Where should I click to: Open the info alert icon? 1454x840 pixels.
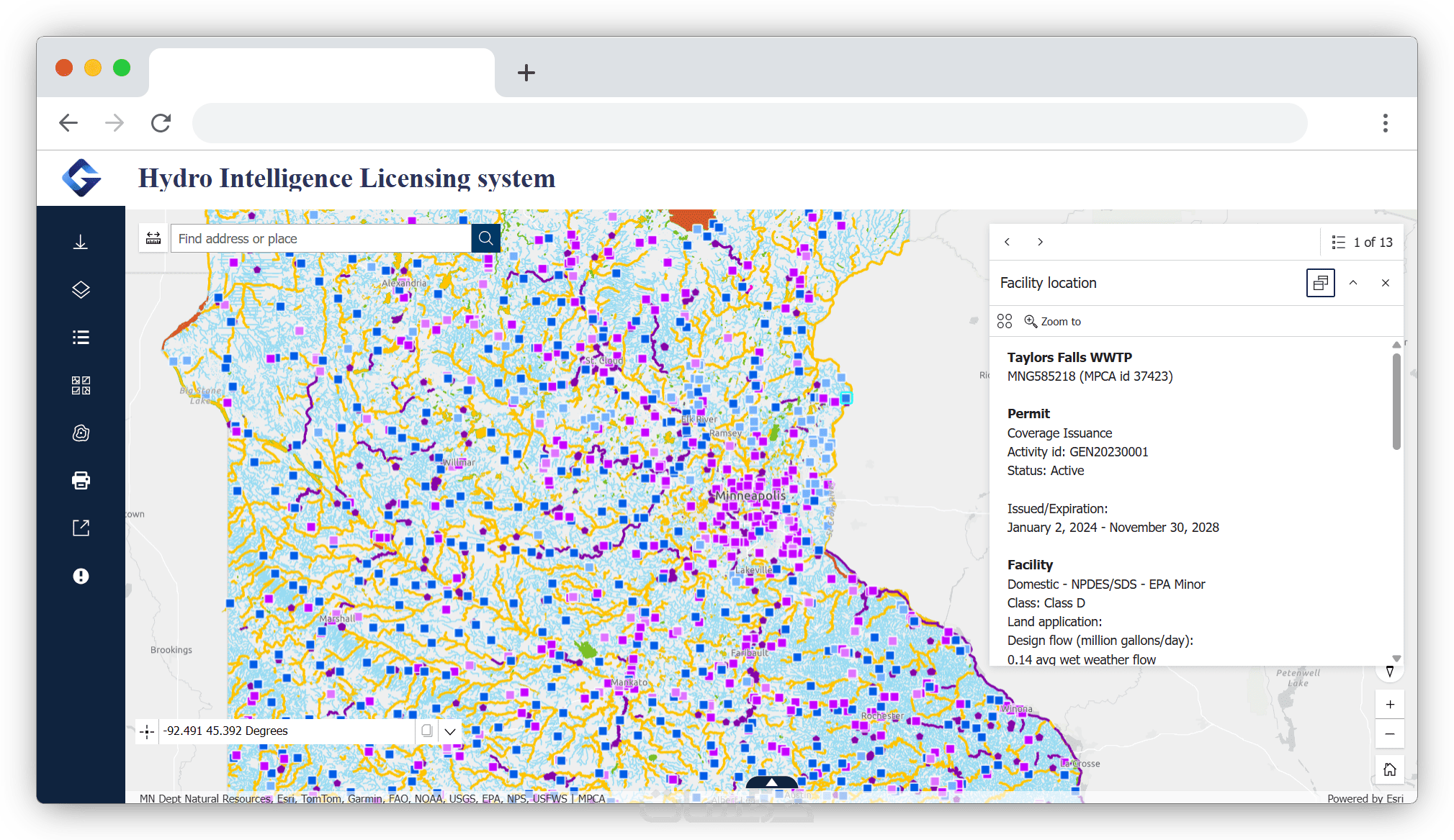coord(81,576)
